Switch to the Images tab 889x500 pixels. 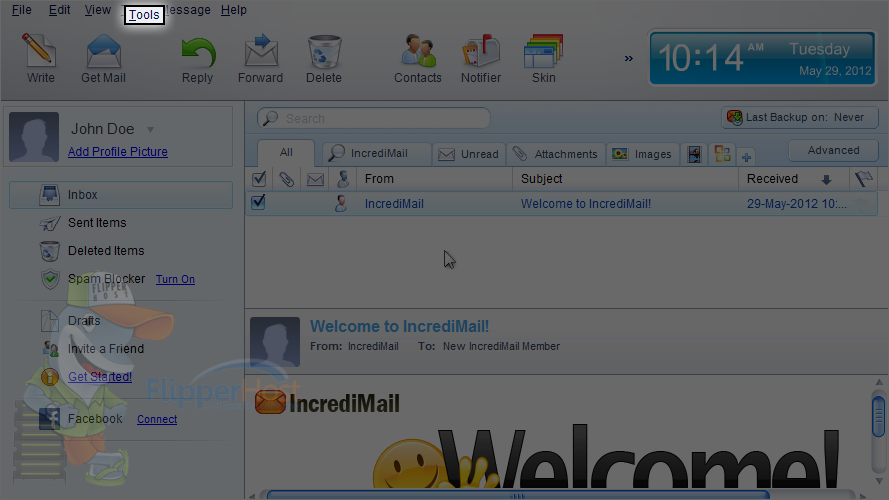point(642,154)
